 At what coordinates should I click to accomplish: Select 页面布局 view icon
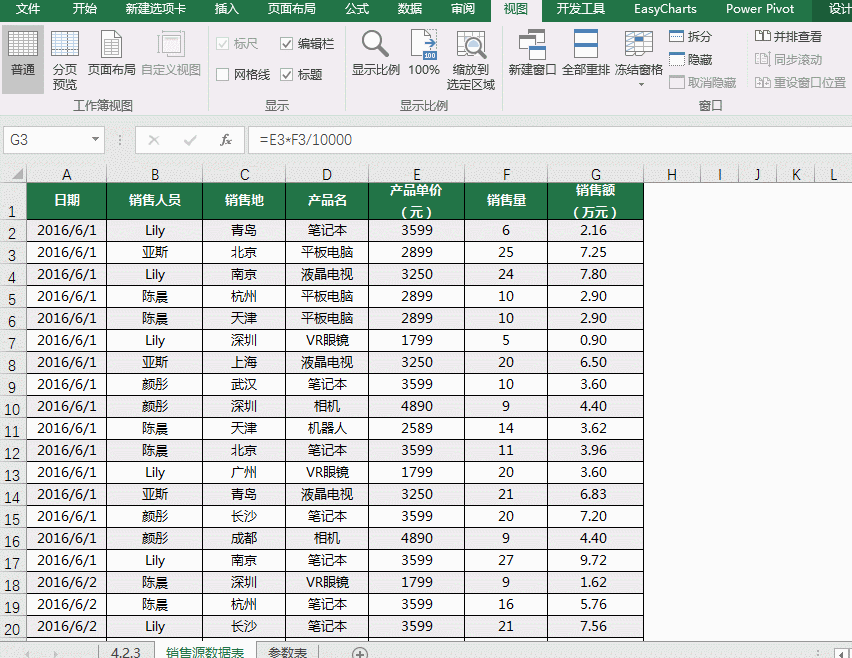(x=111, y=55)
